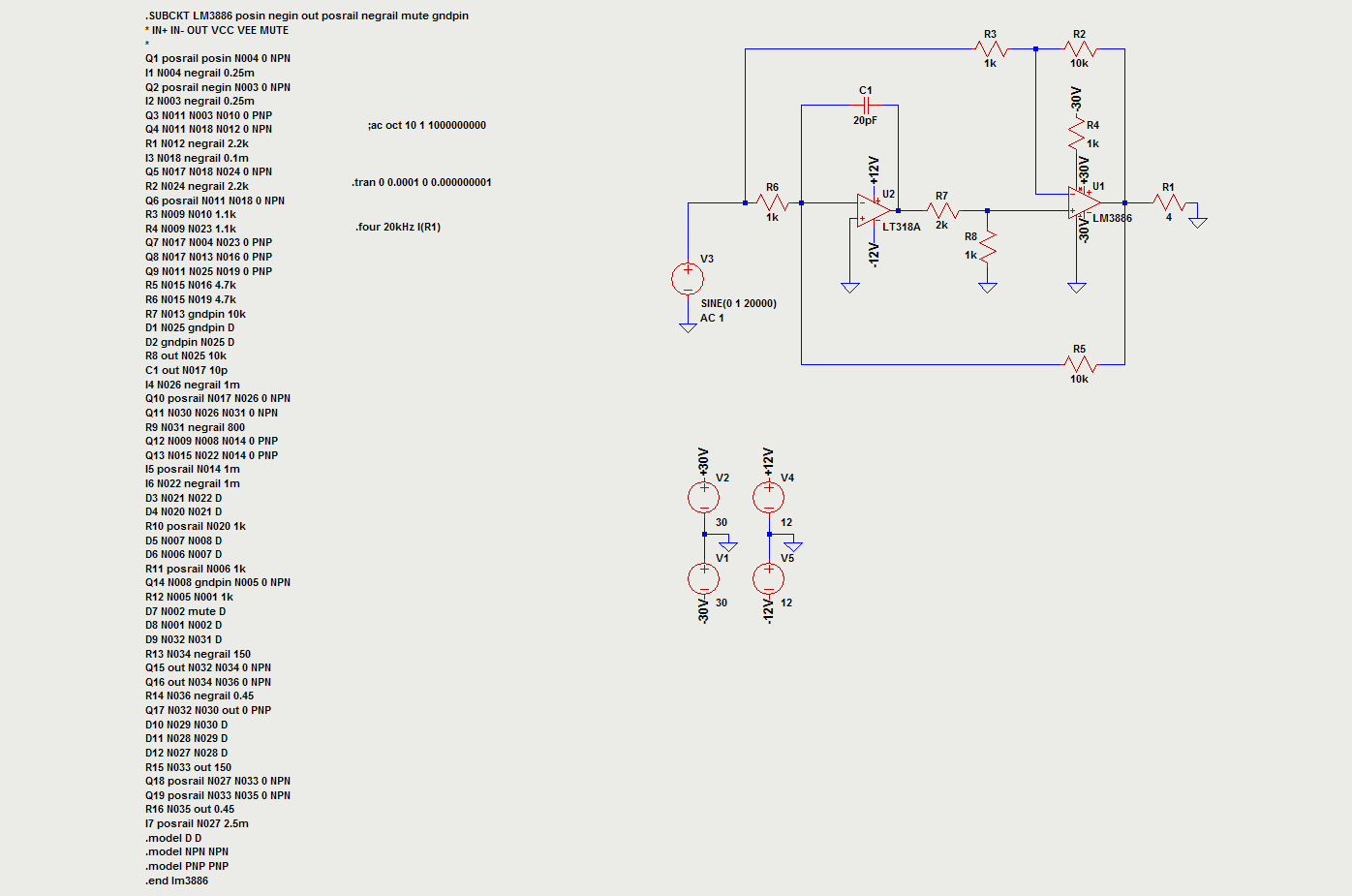Select resistor R7 symbol after U2 output
The width and height of the screenshot is (1352, 896).
point(942,210)
